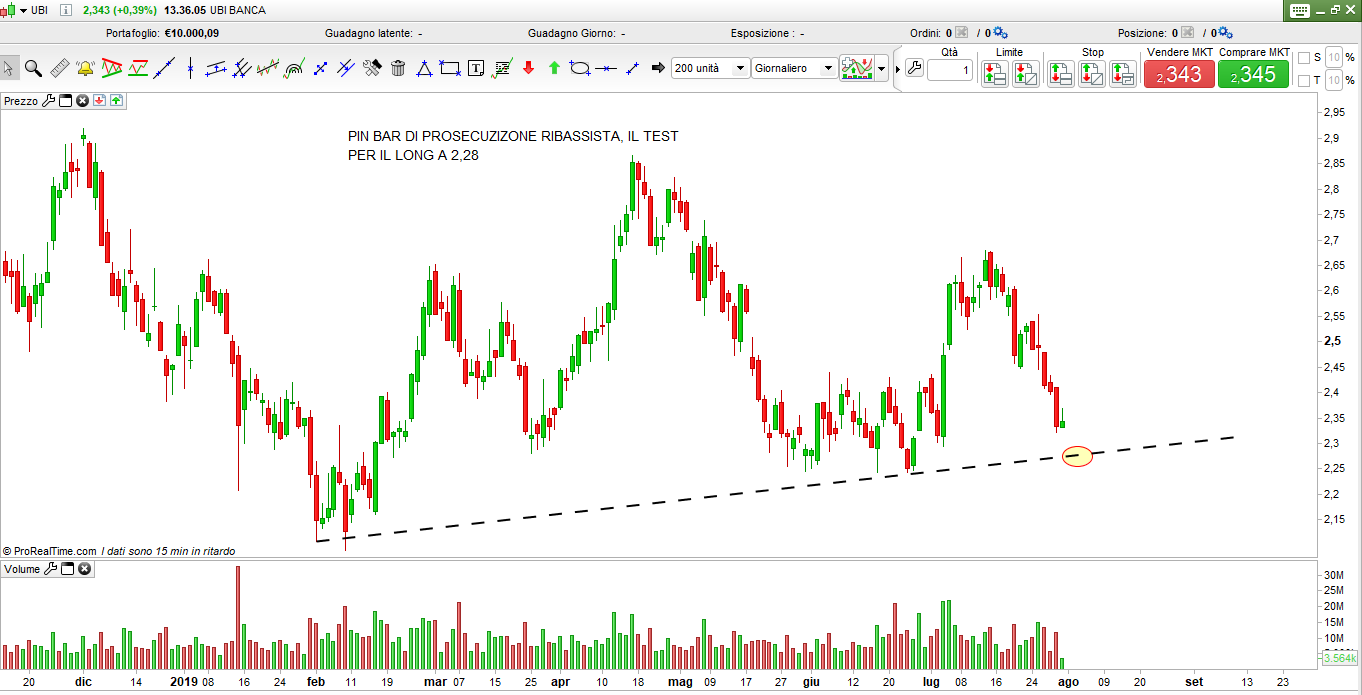Viewport: 1362px width, 695px height.
Task: Open Prezzo panel wrench settings
Action: [x=48, y=101]
